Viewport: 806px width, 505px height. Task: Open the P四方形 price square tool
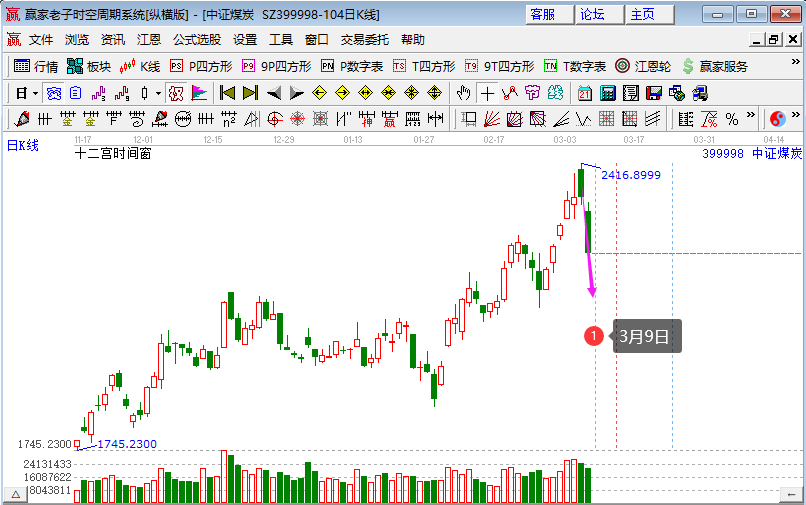[x=201, y=66]
